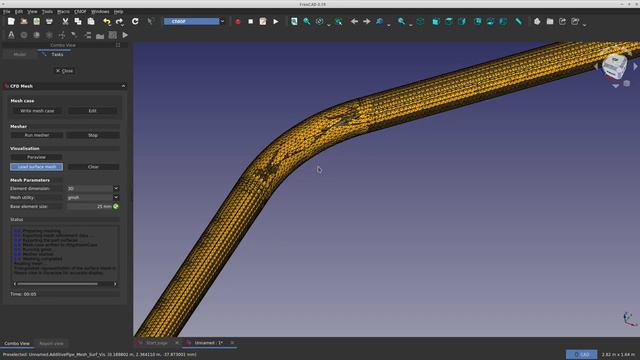Set the front view cube icon
The width and height of the screenshot is (640, 360).
436,21
